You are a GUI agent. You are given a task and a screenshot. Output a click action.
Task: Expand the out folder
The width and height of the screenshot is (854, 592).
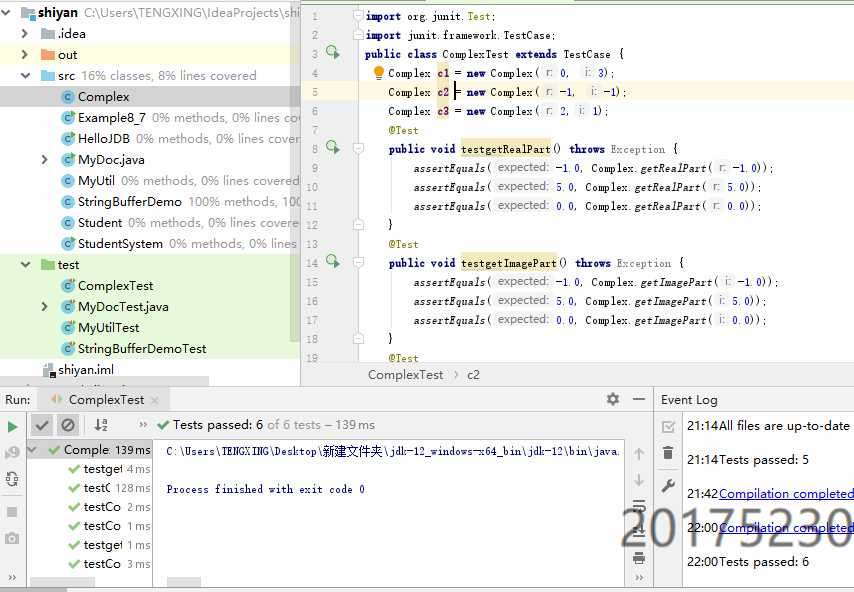[x=25, y=54]
